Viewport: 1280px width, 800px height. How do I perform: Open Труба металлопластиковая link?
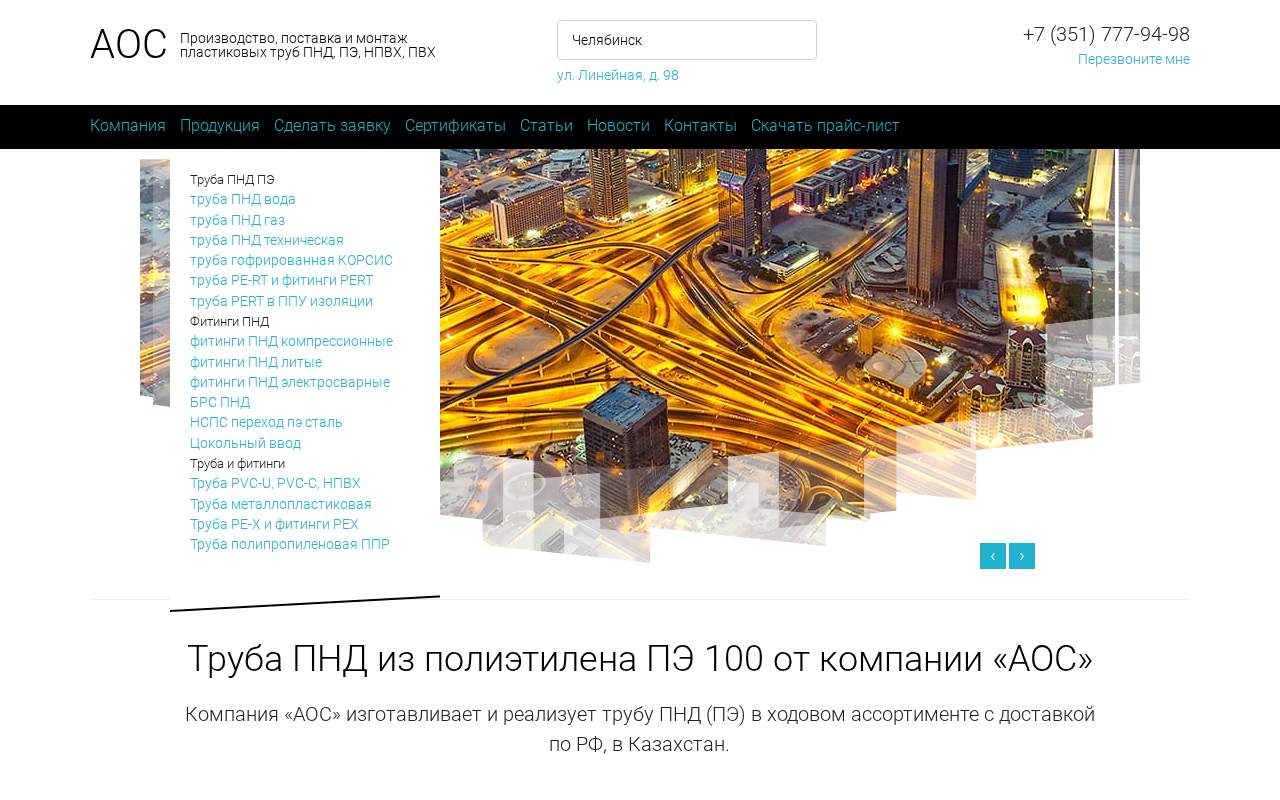[281, 504]
